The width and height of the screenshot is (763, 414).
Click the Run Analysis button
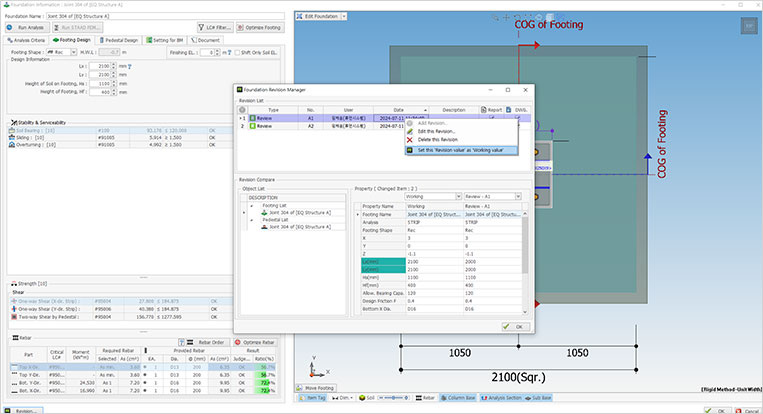[x=27, y=27]
